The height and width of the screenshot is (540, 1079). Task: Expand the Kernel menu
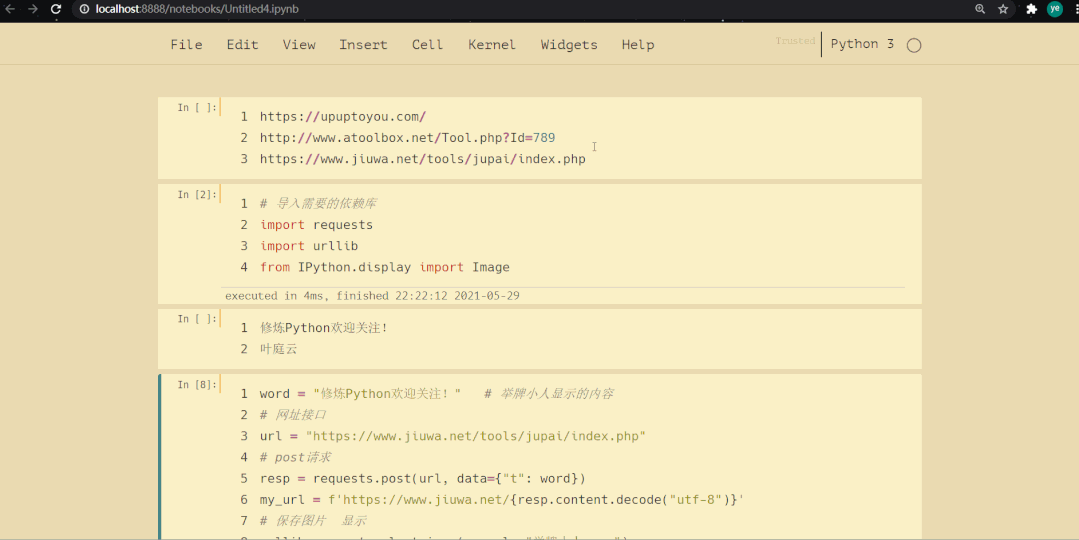click(492, 45)
